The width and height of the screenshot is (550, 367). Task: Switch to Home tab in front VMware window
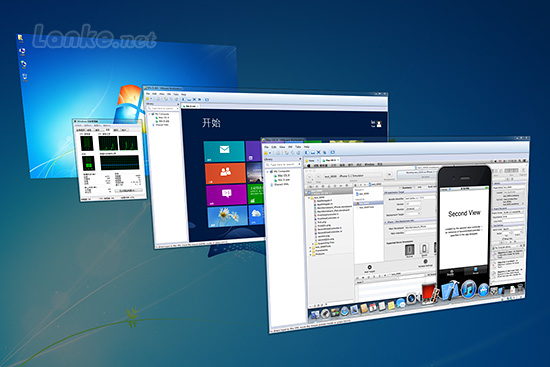tap(311, 161)
